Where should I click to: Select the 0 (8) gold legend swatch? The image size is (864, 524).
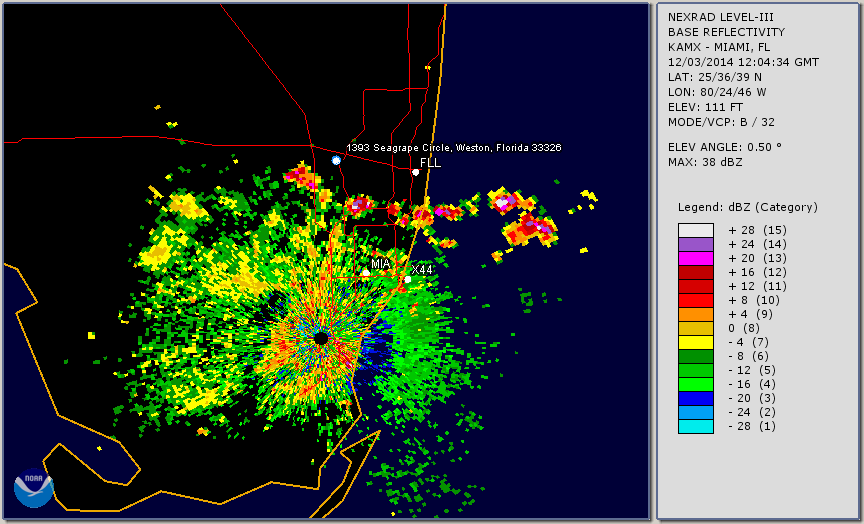tap(696, 328)
